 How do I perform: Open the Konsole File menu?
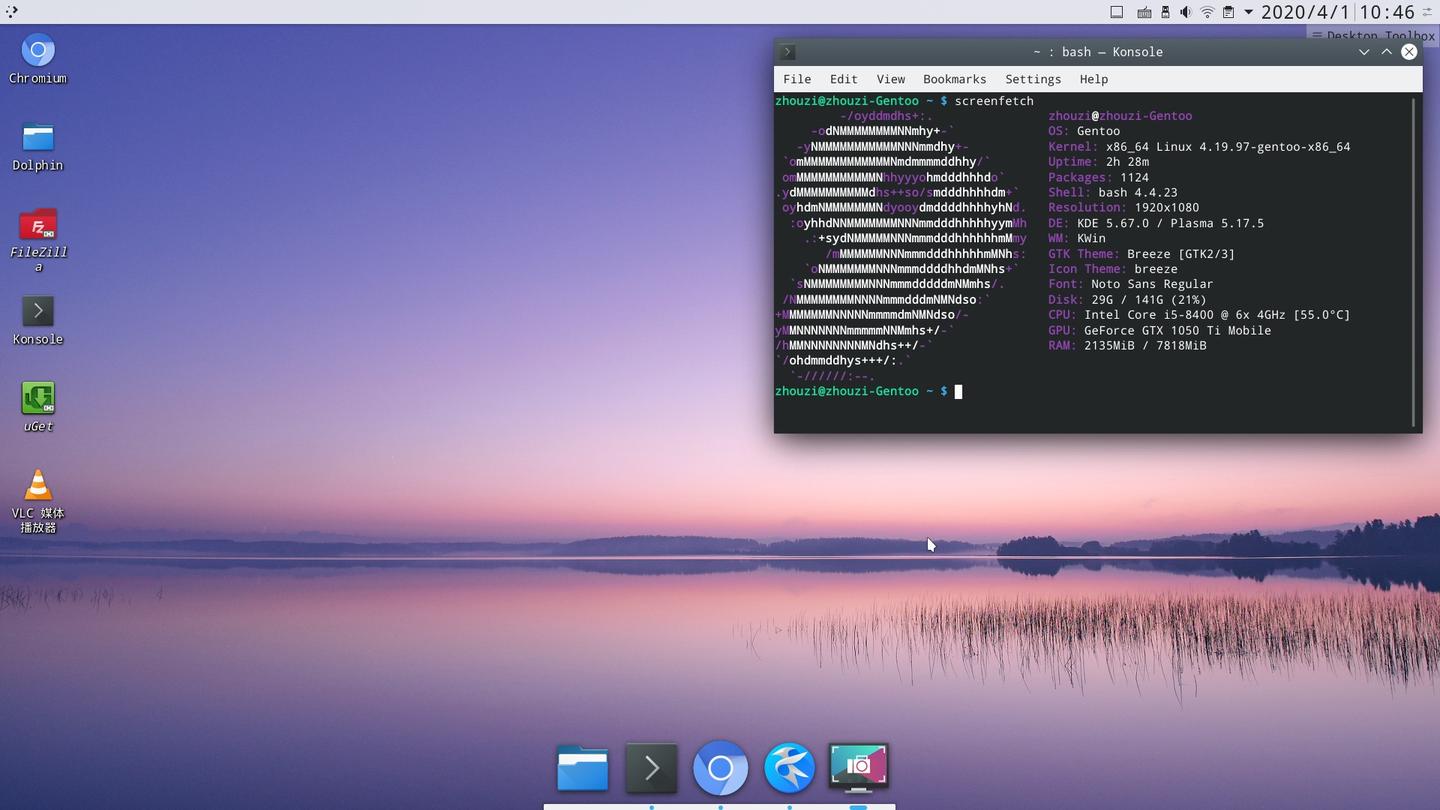pos(797,79)
